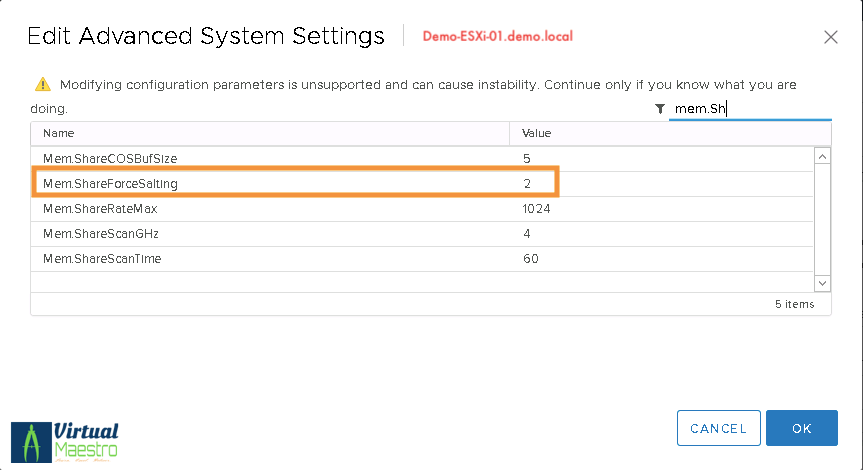Click the filter funnel icon
The height and width of the screenshot is (470, 863).
[x=660, y=109]
